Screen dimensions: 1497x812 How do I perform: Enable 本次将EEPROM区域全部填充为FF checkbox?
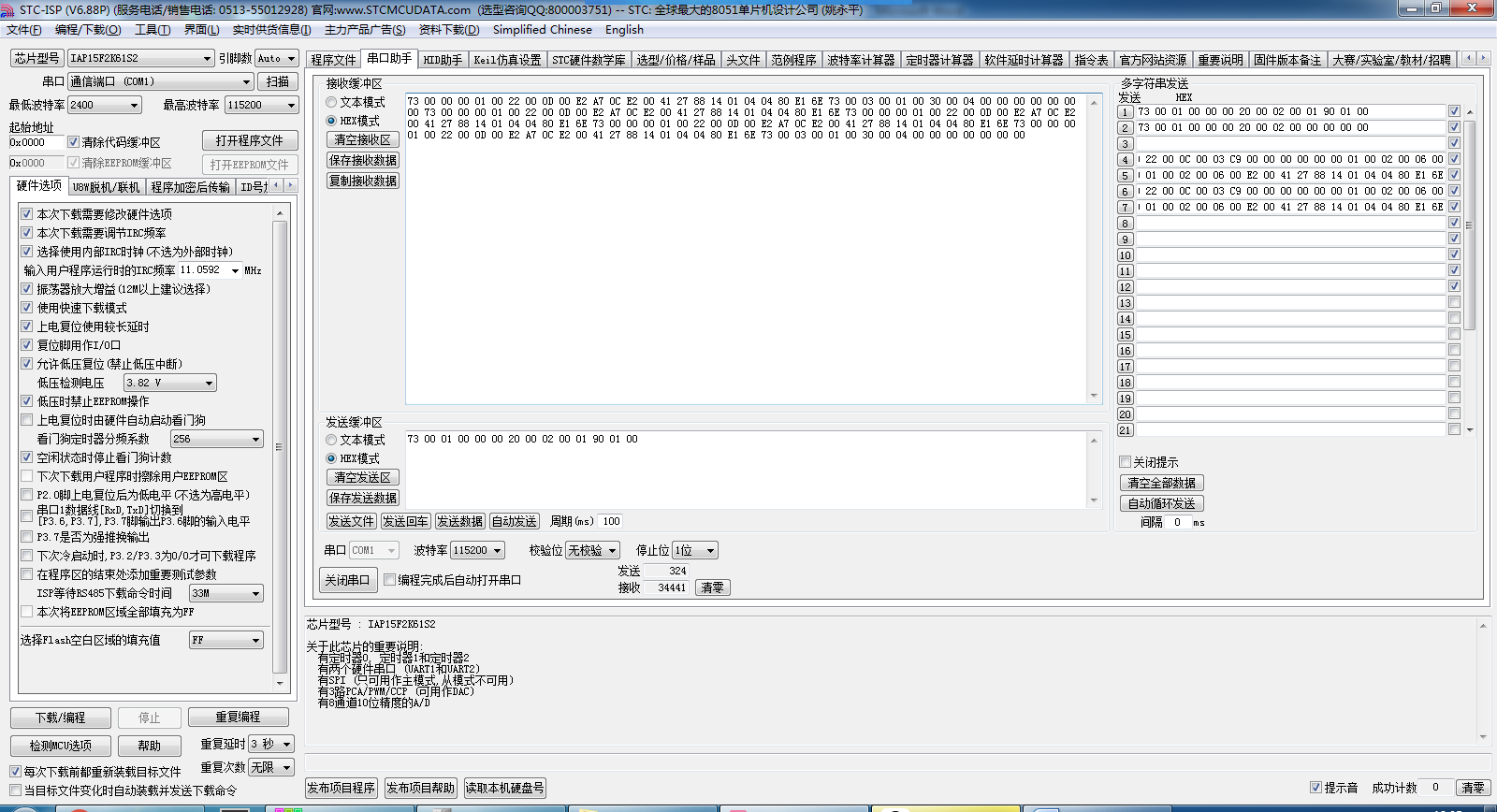(27, 612)
